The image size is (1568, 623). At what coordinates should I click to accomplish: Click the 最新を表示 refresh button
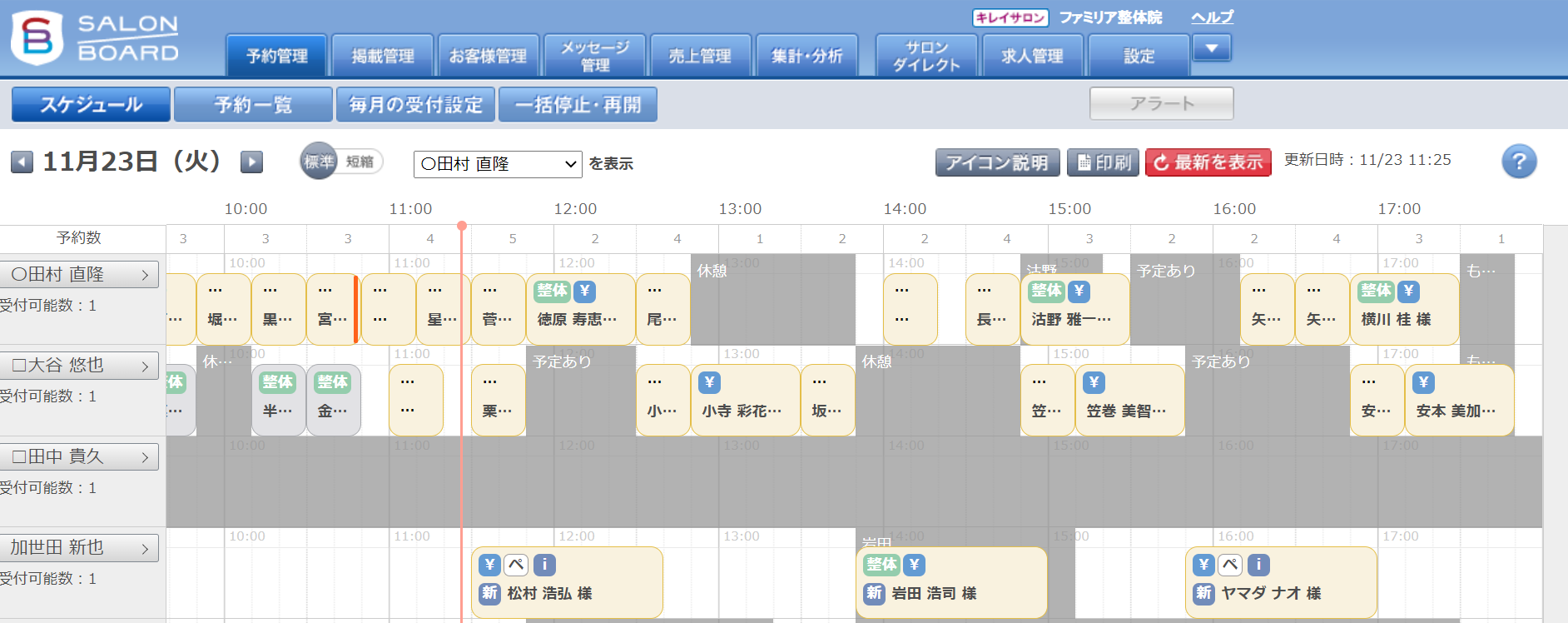tap(1208, 162)
